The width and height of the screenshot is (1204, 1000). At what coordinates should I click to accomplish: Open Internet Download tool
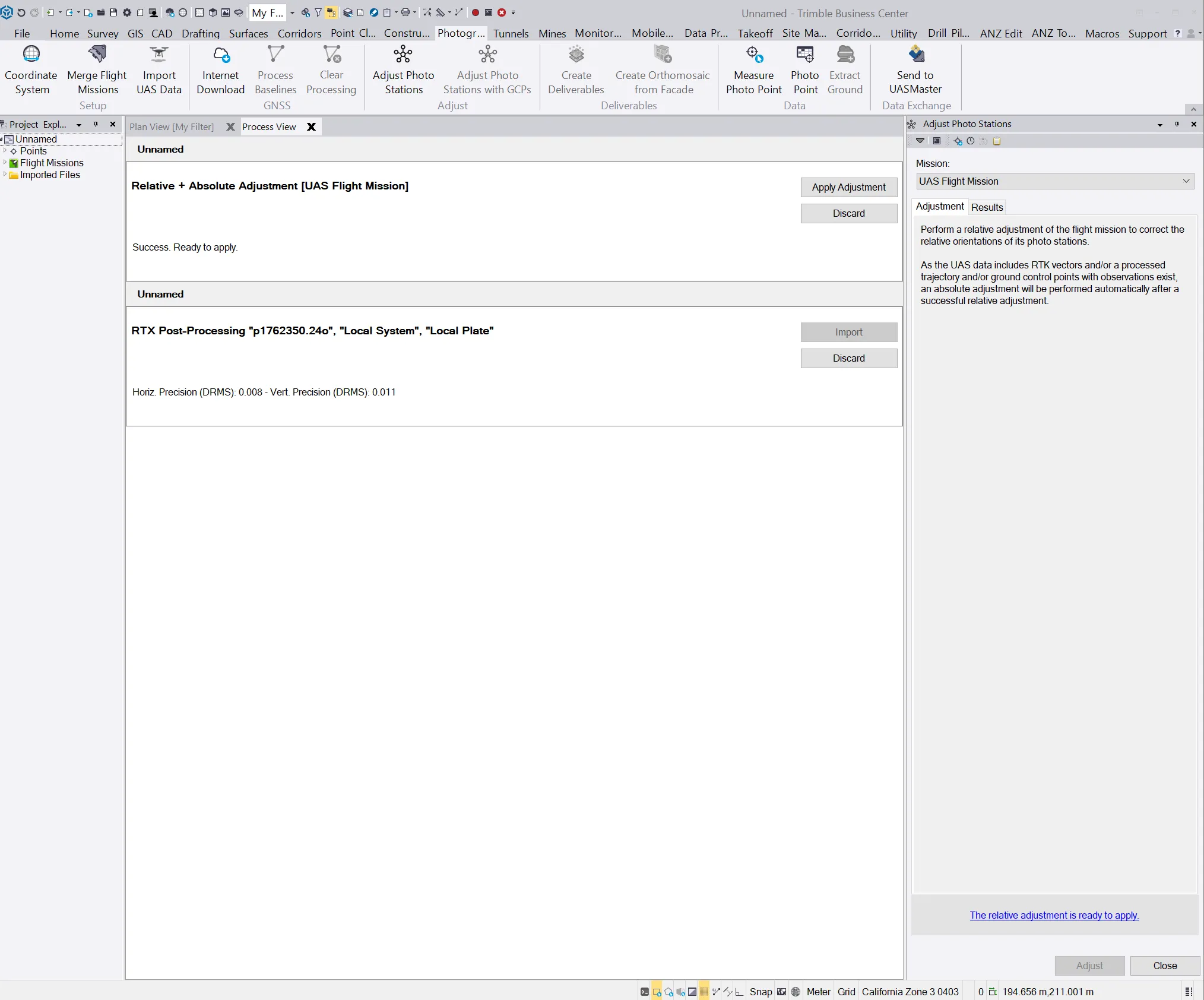(220, 70)
